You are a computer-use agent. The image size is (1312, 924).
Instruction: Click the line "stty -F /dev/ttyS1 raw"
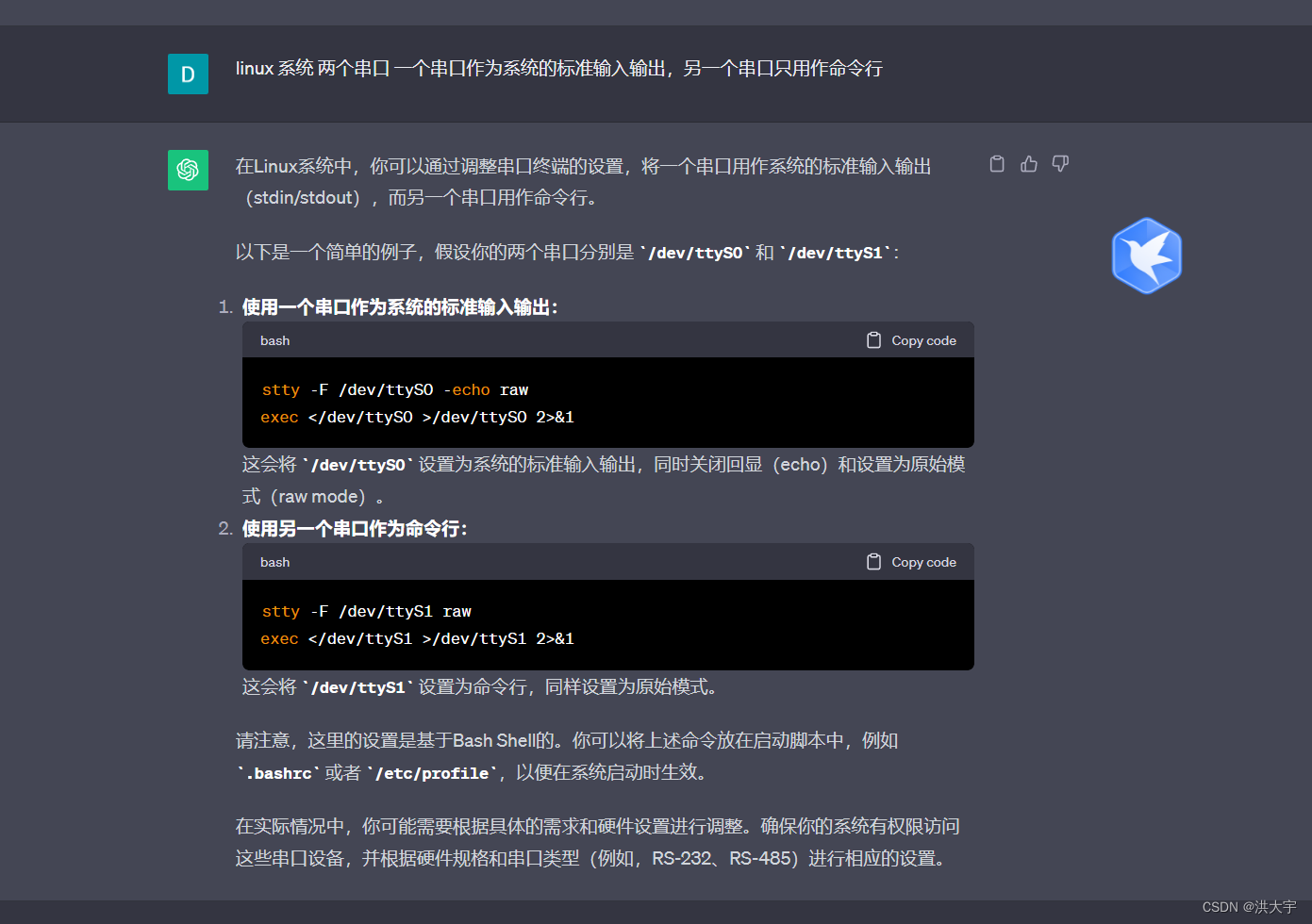[x=366, y=612]
